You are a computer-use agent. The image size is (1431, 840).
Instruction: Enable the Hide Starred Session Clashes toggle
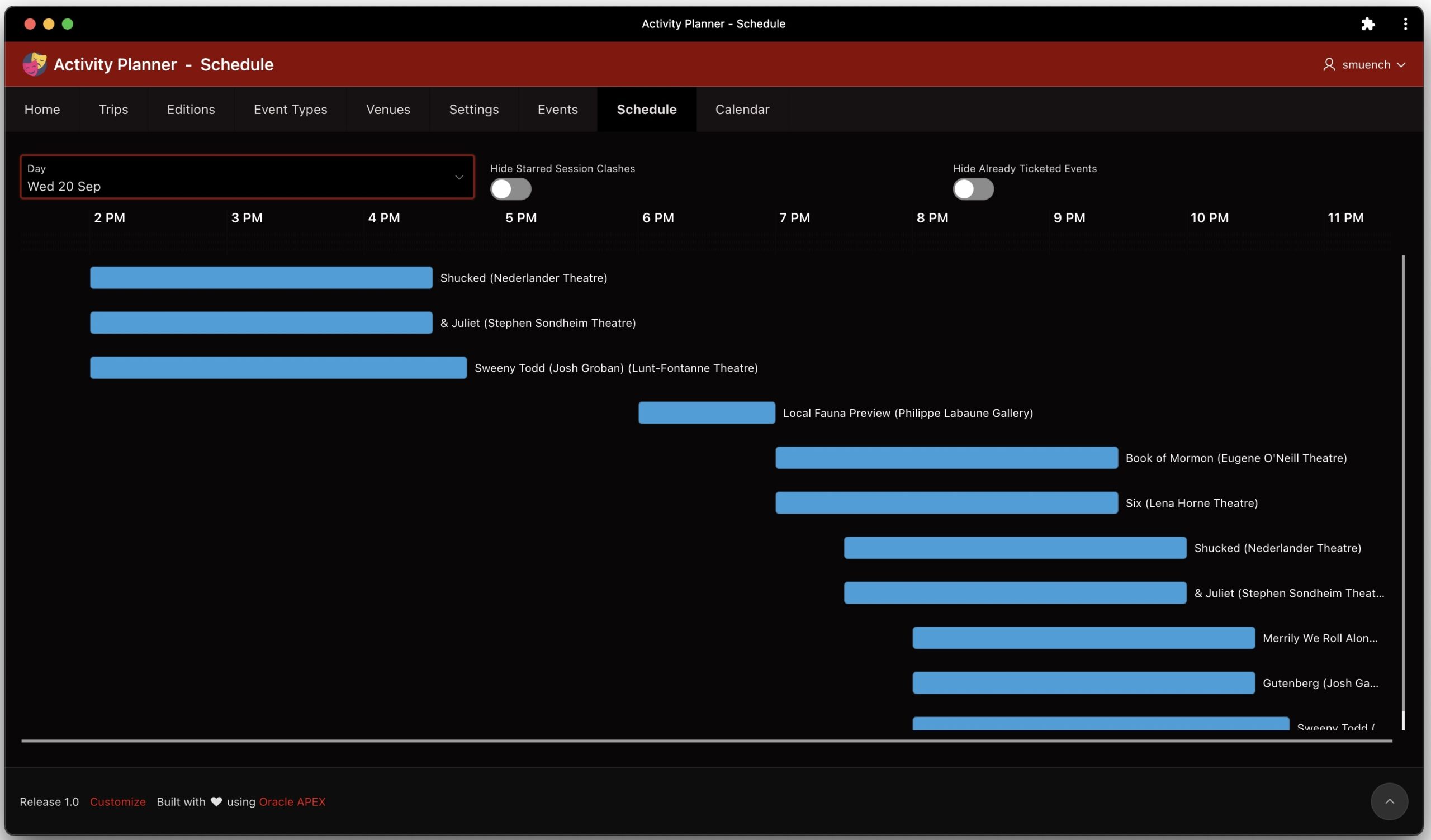510,189
